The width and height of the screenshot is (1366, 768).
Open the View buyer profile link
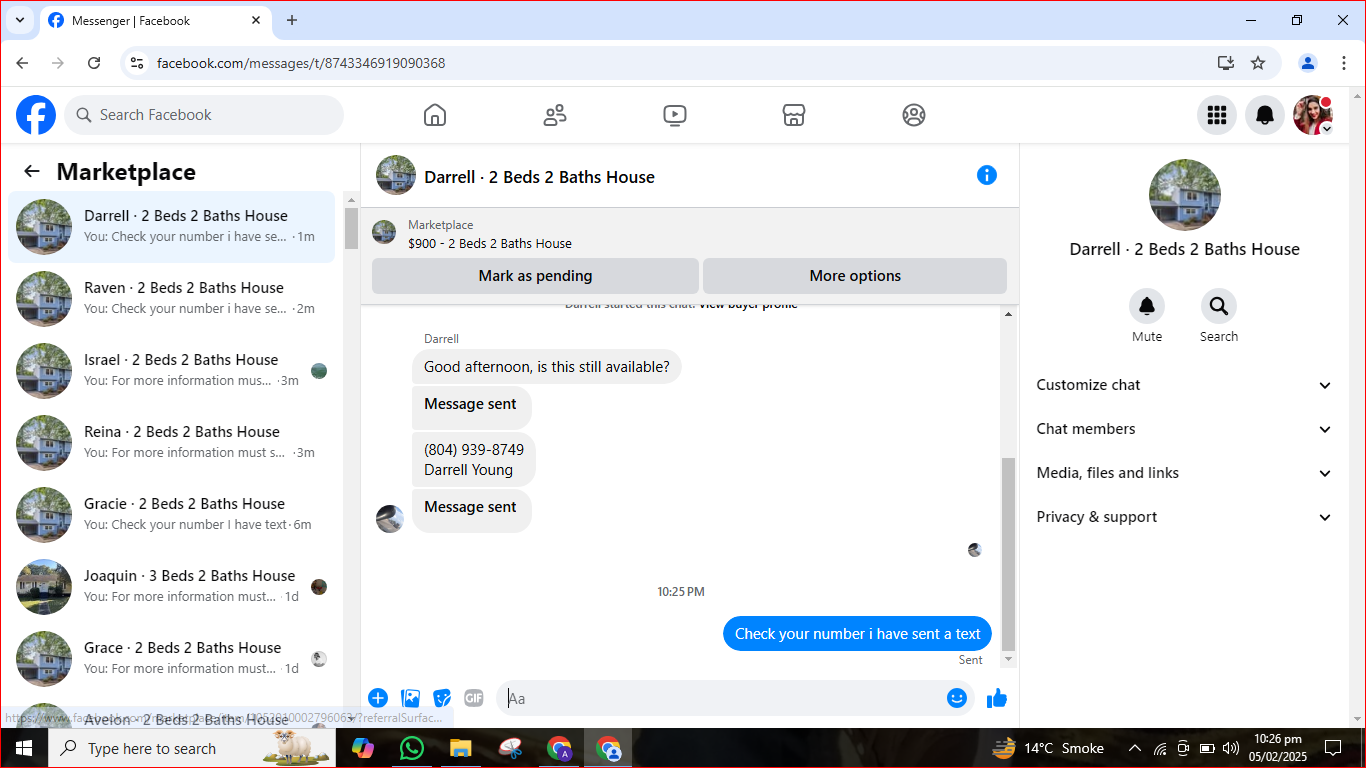pyautogui.click(x=748, y=304)
